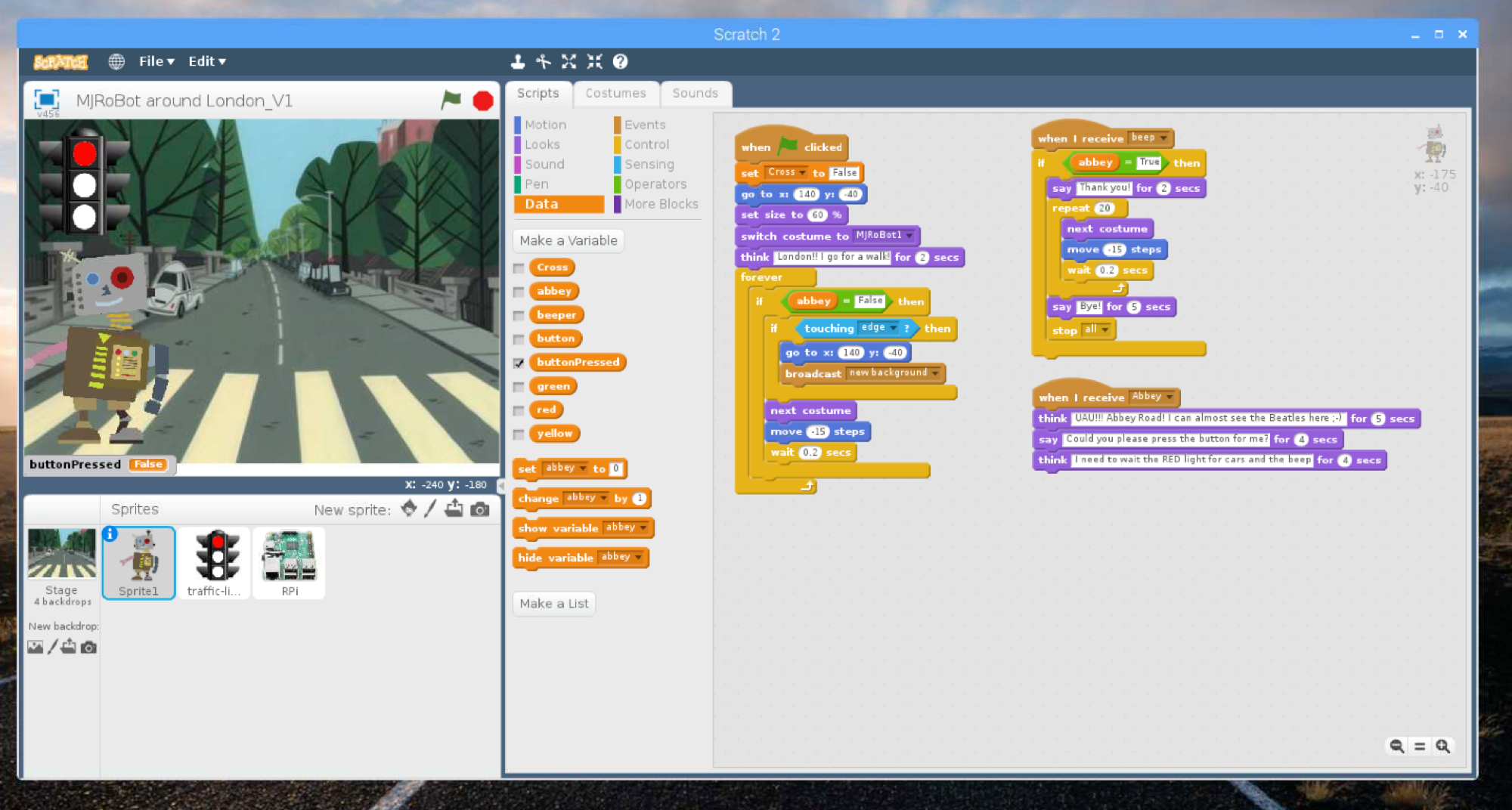Open the broadcast new background dropdown
This screenshot has width=1512, height=810.
coord(936,373)
